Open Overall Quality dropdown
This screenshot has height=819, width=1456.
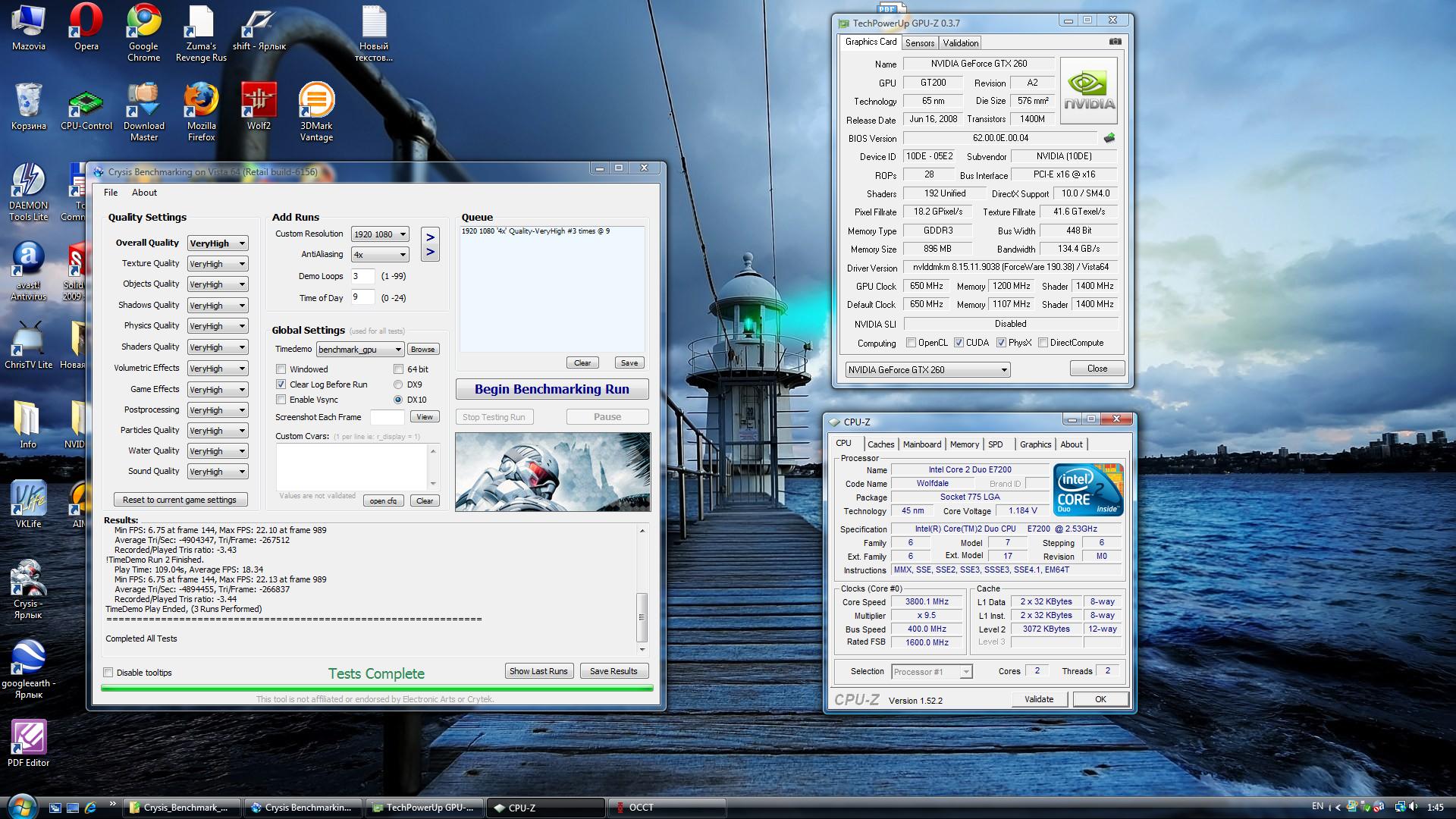(218, 243)
